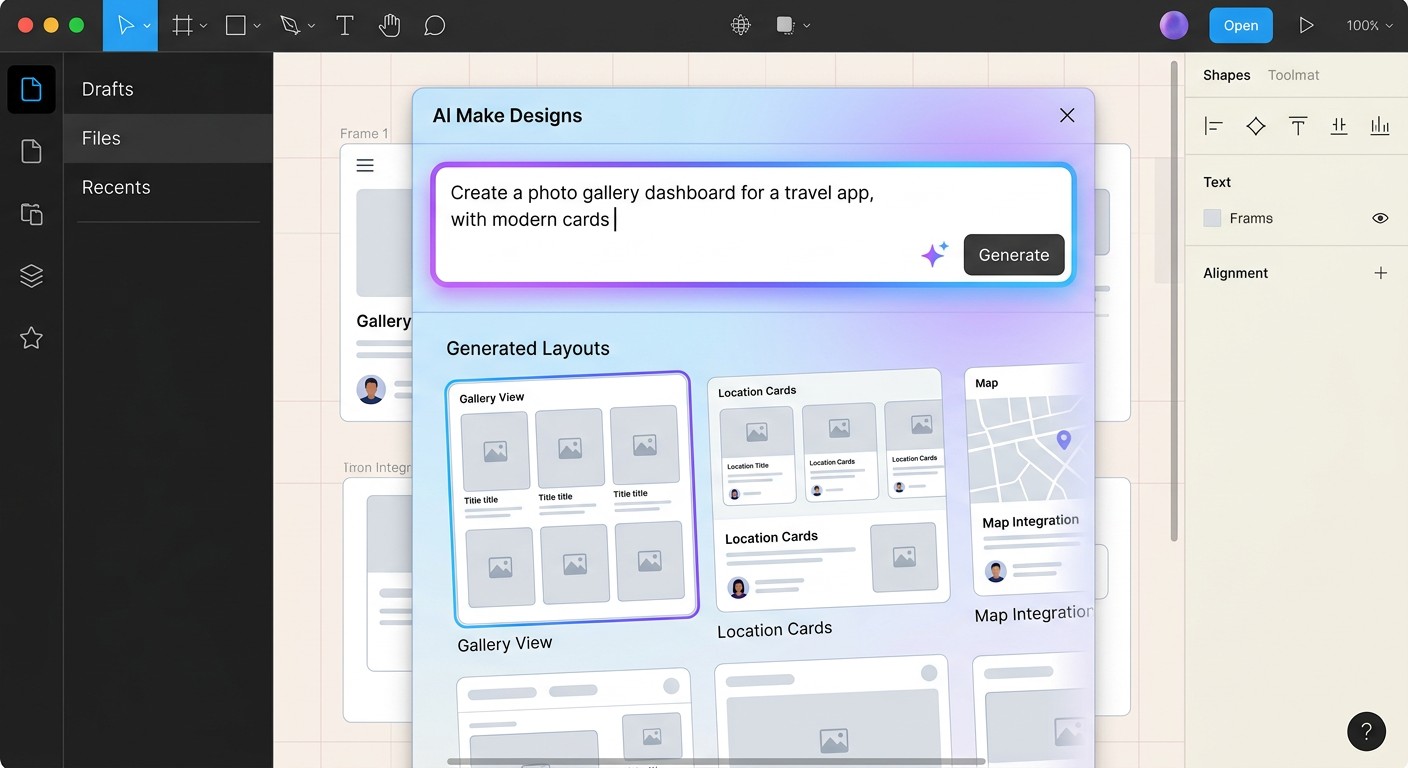Click into the AI prompt text field
1408x768 pixels.
point(753,225)
